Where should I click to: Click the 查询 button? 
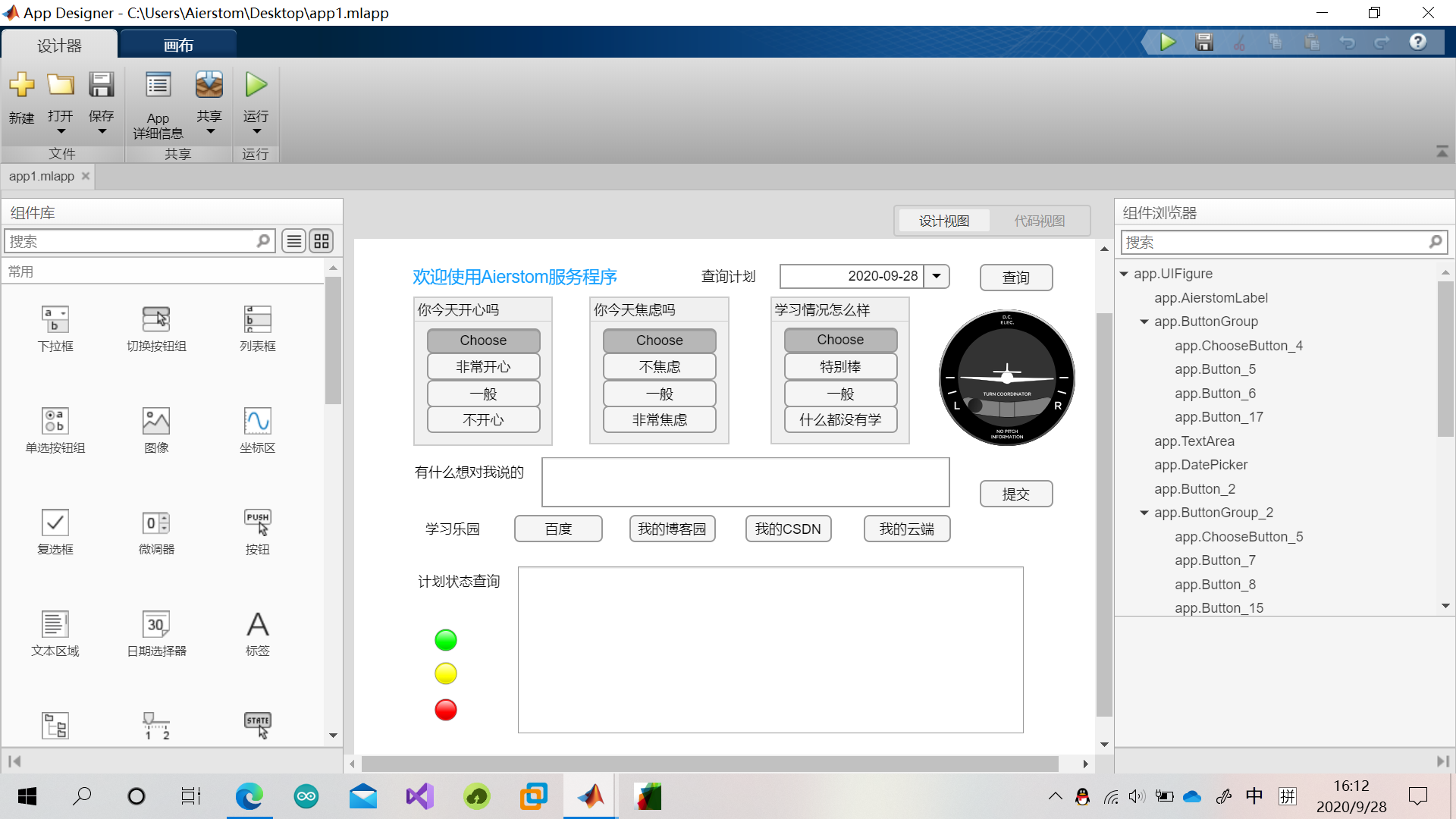(x=1015, y=278)
